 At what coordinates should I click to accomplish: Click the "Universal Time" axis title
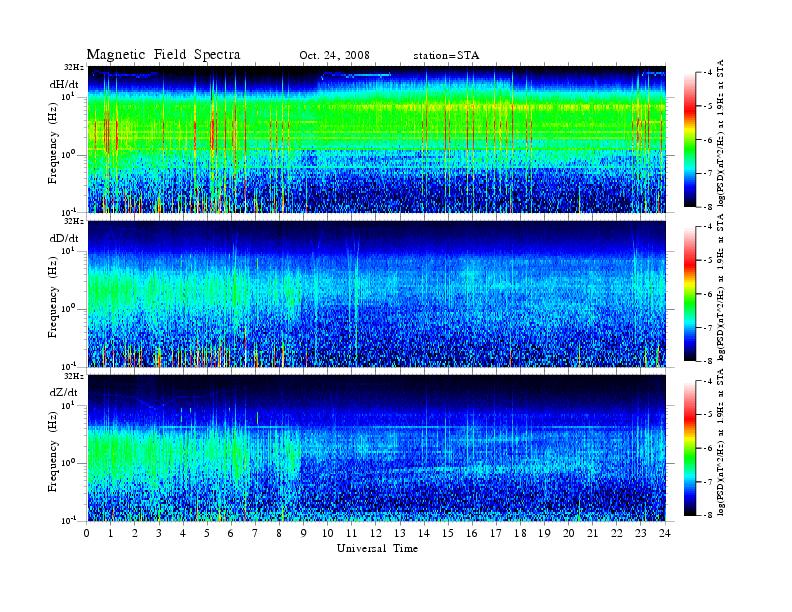click(377, 548)
